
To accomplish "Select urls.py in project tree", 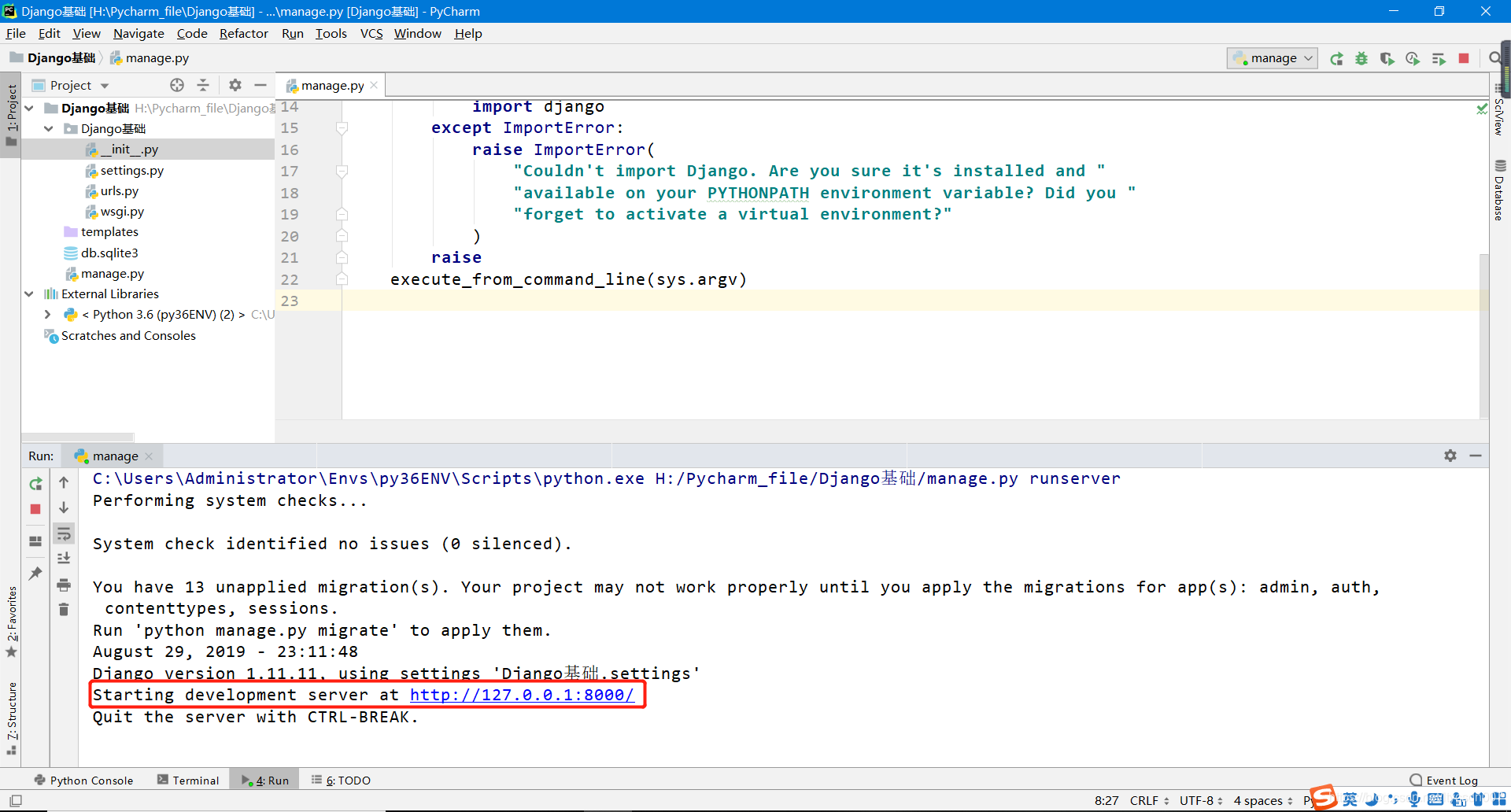I will point(112,190).
